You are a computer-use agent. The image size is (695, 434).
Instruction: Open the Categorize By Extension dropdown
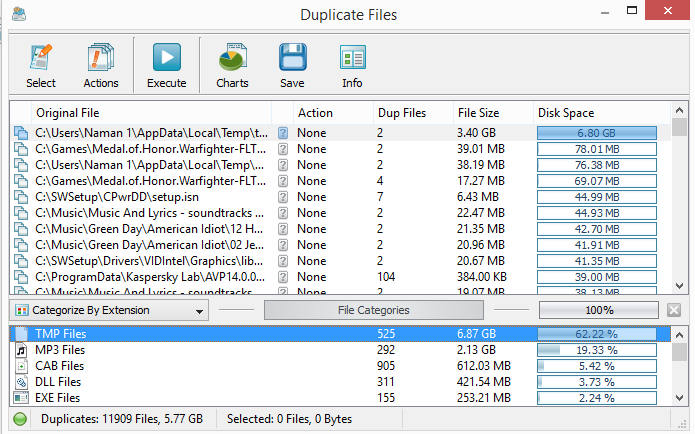point(109,311)
